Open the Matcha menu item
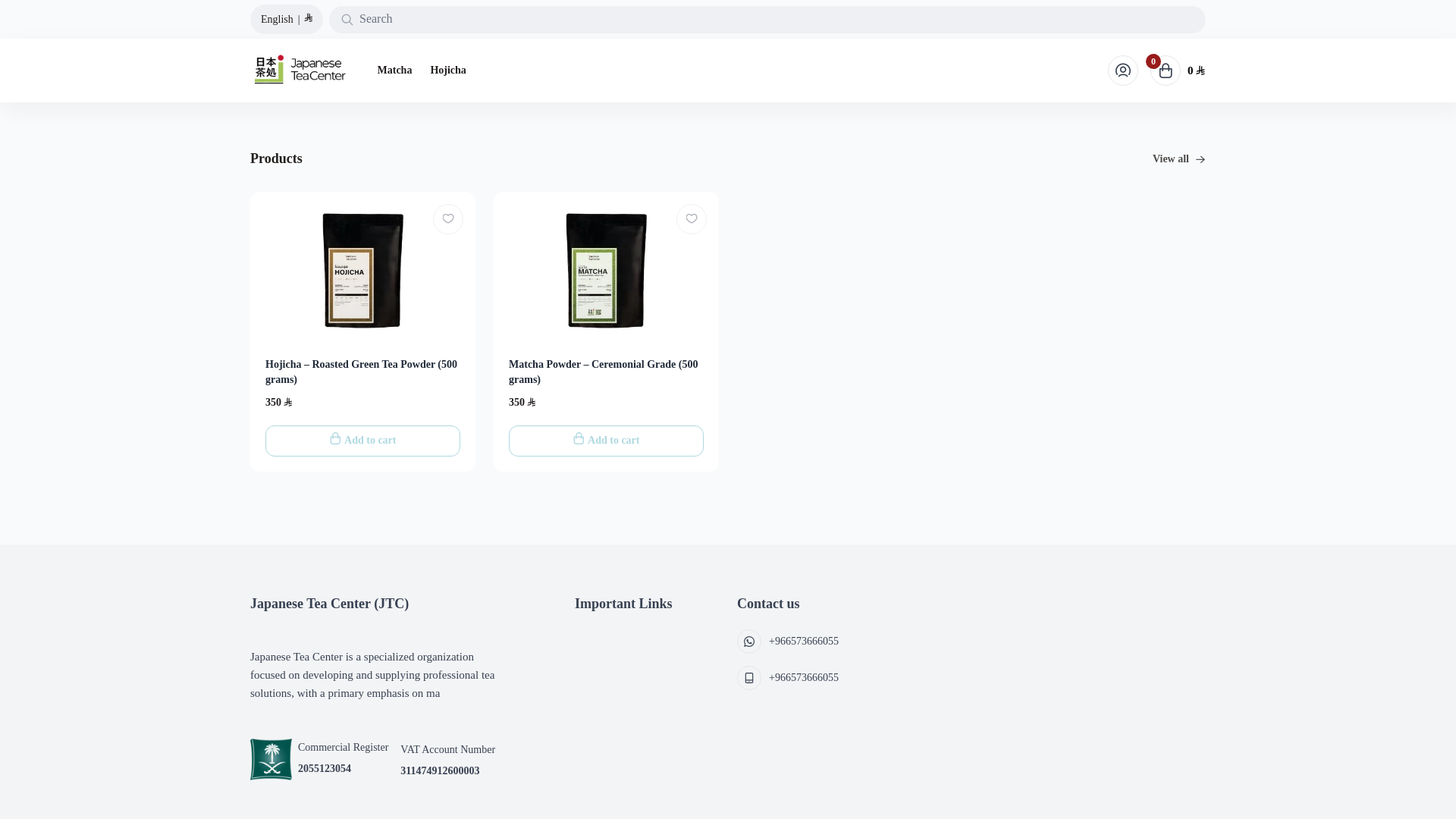1456x819 pixels. [394, 71]
